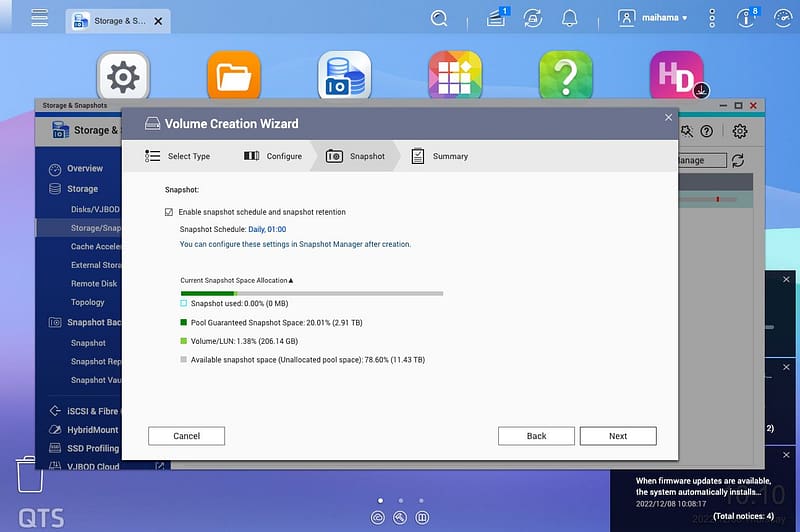The width and height of the screenshot is (800, 532).
Task: Click the Next button
Action: click(x=618, y=436)
